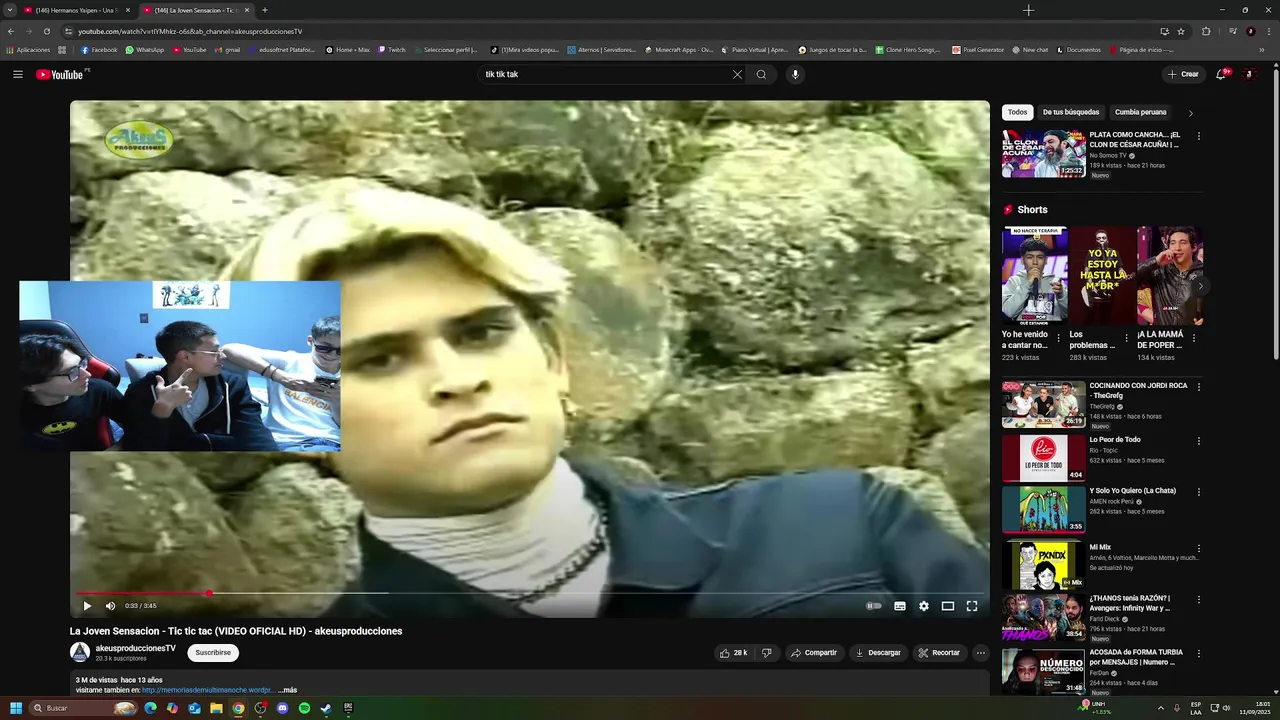Seek on the video progress bar
The image size is (1280, 720).
(530, 593)
